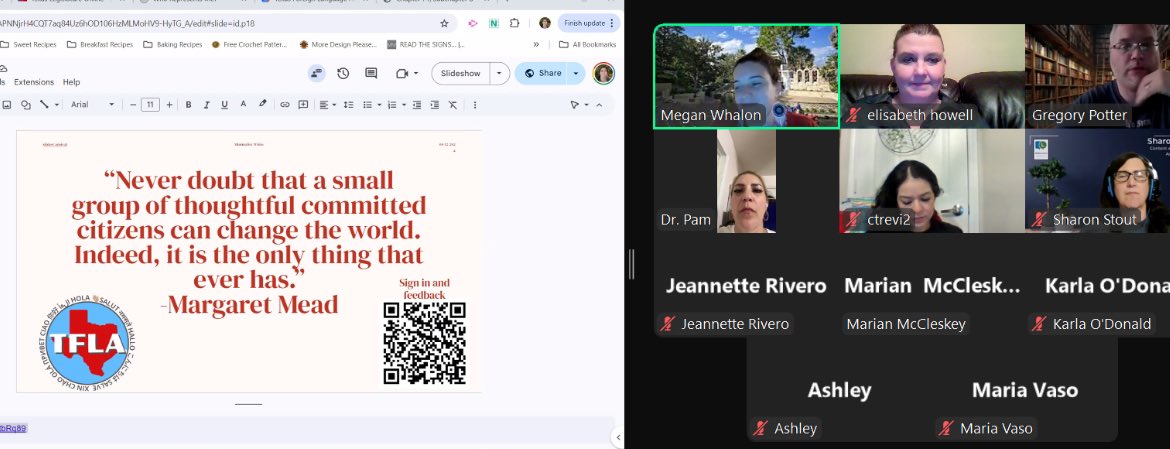Image resolution: width=1170 pixels, height=449 pixels.
Task: Open the highlight color pen tool
Action: pyautogui.click(x=263, y=105)
